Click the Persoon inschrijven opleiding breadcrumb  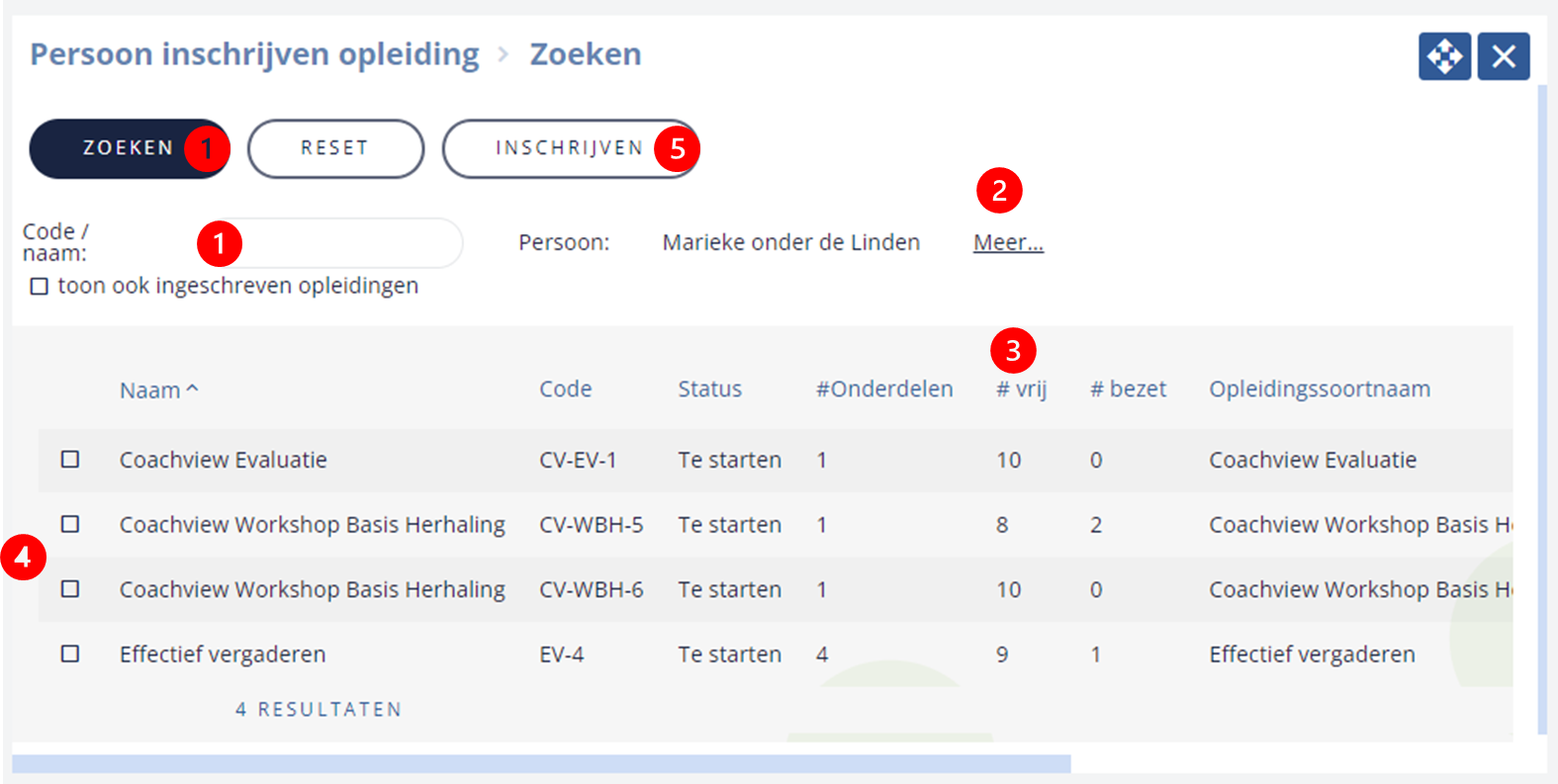[254, 54]
